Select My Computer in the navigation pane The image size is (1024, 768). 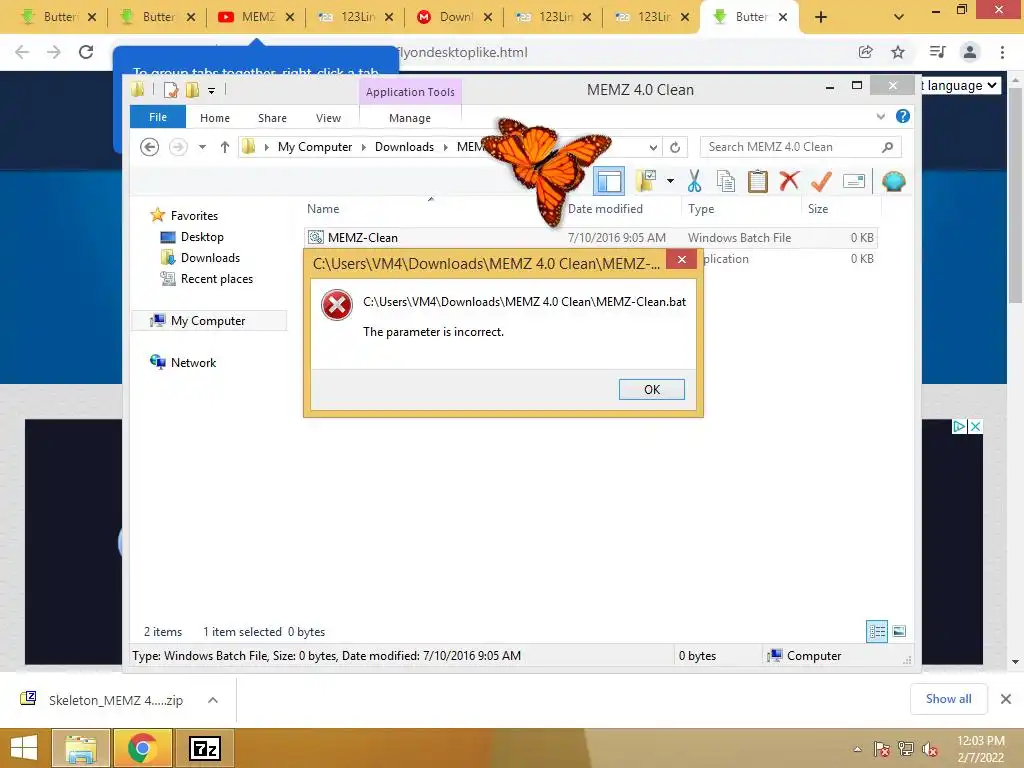(208, 321)
